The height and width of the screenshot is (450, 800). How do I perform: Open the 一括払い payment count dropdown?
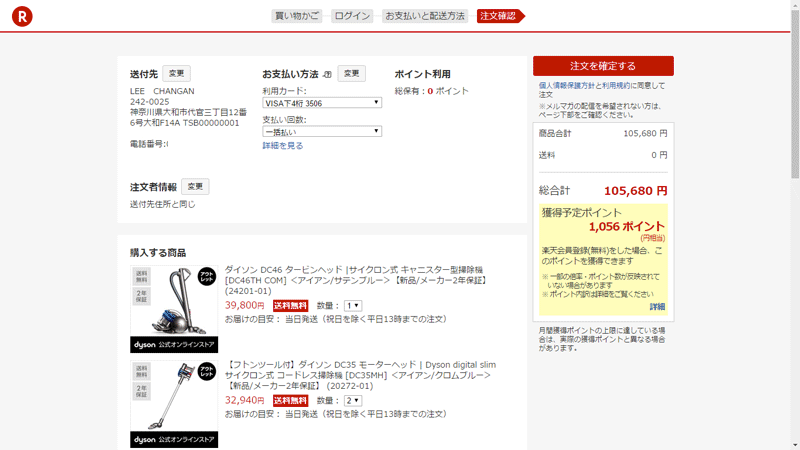322,132
